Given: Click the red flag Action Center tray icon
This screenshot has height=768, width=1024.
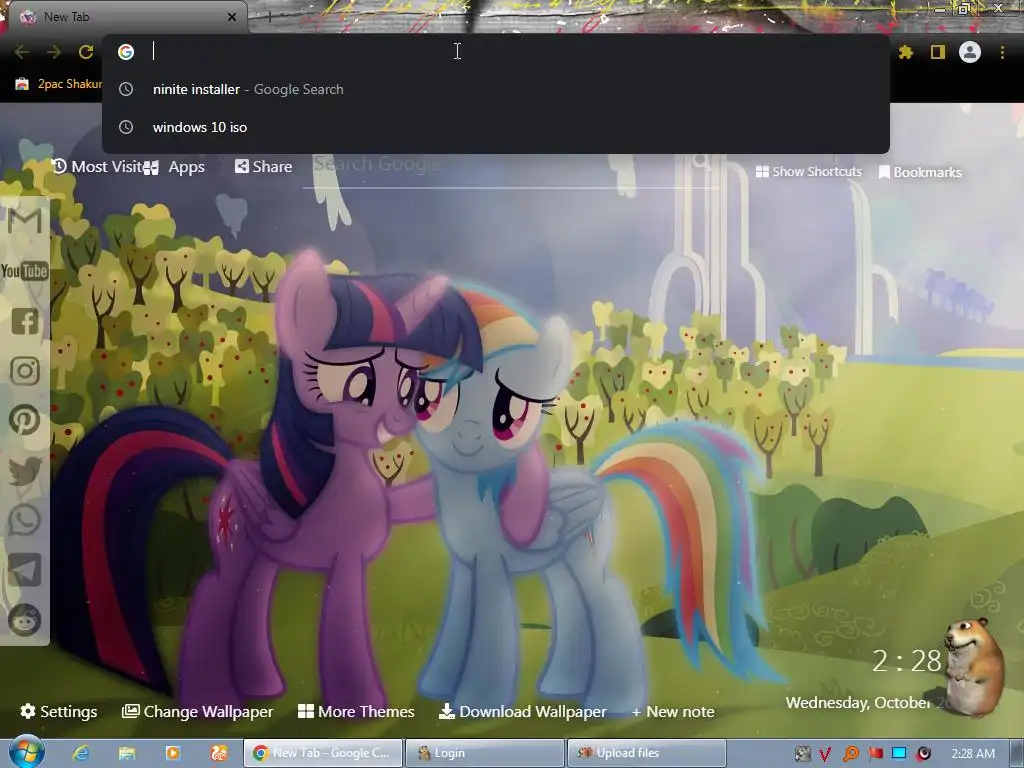Looking at the screenshot, I should (x=875, y=754).
